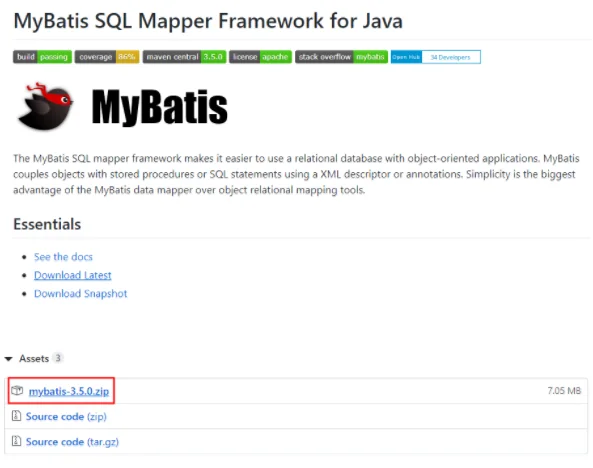This screenshot has width=593, height=468.
Task: Click the zip file icon beside Source code (zip)
Action: click(x=16, y=416)
